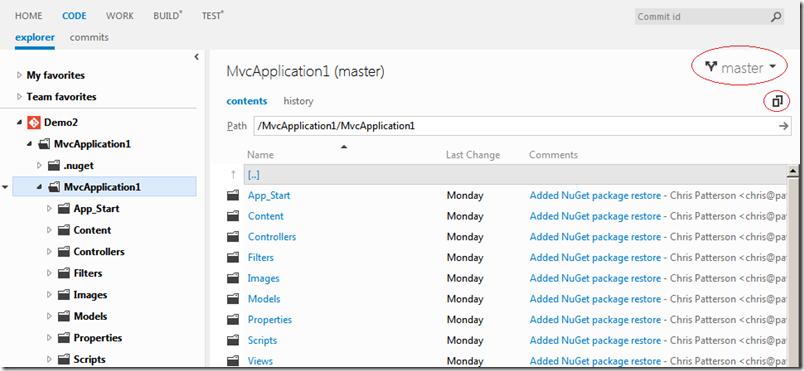Open Scripts row commit comment link

click(x=595, y=340)
